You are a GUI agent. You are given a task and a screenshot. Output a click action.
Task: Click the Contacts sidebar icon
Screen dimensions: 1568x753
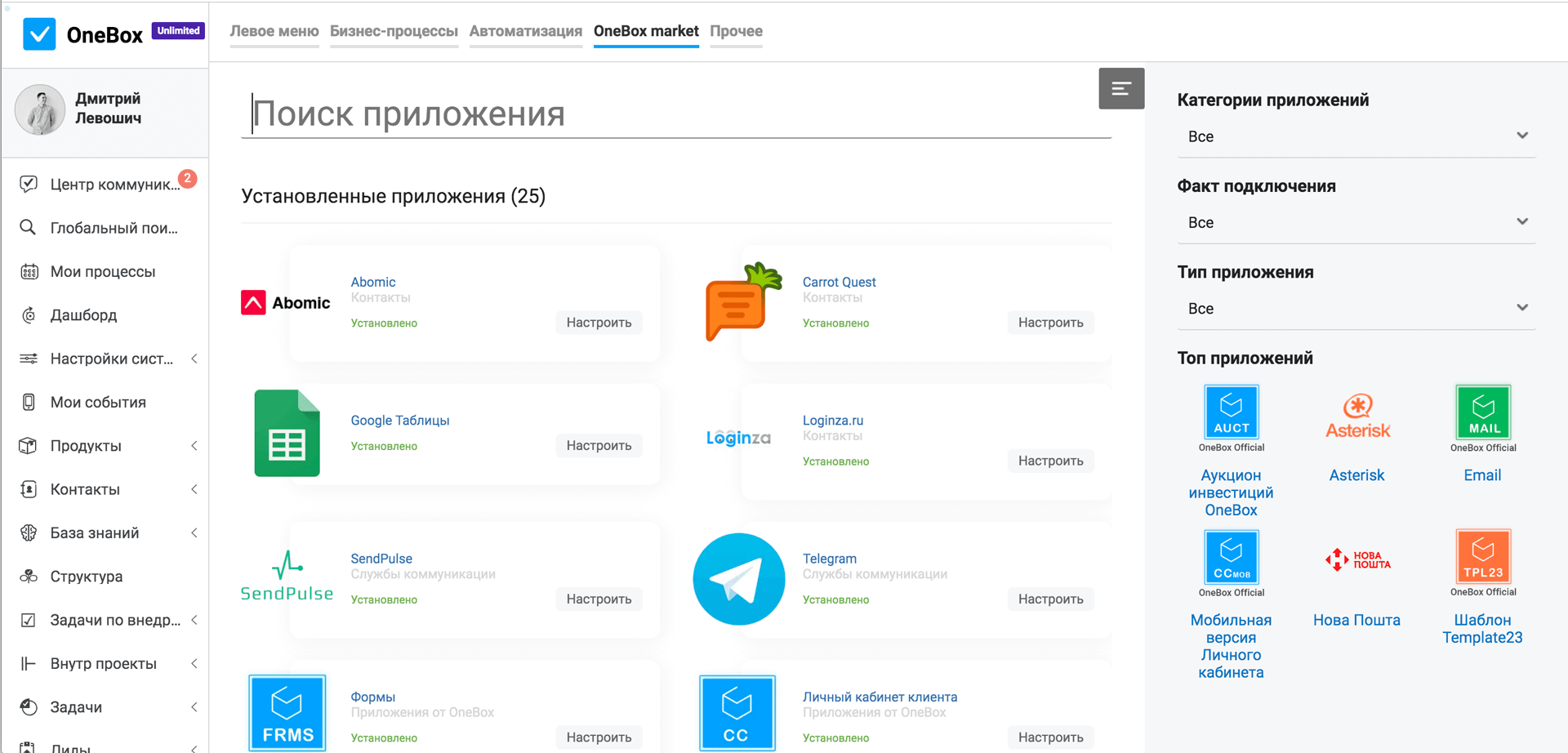pos(29,489)
